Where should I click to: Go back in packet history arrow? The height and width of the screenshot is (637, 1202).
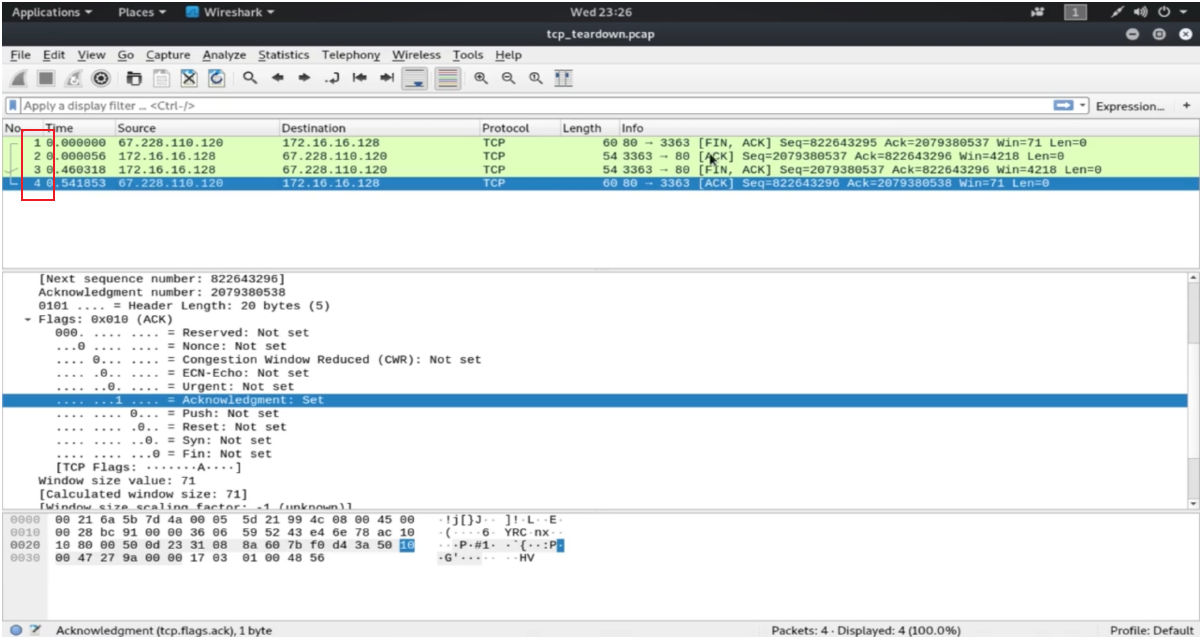click(x=278, y=78)
